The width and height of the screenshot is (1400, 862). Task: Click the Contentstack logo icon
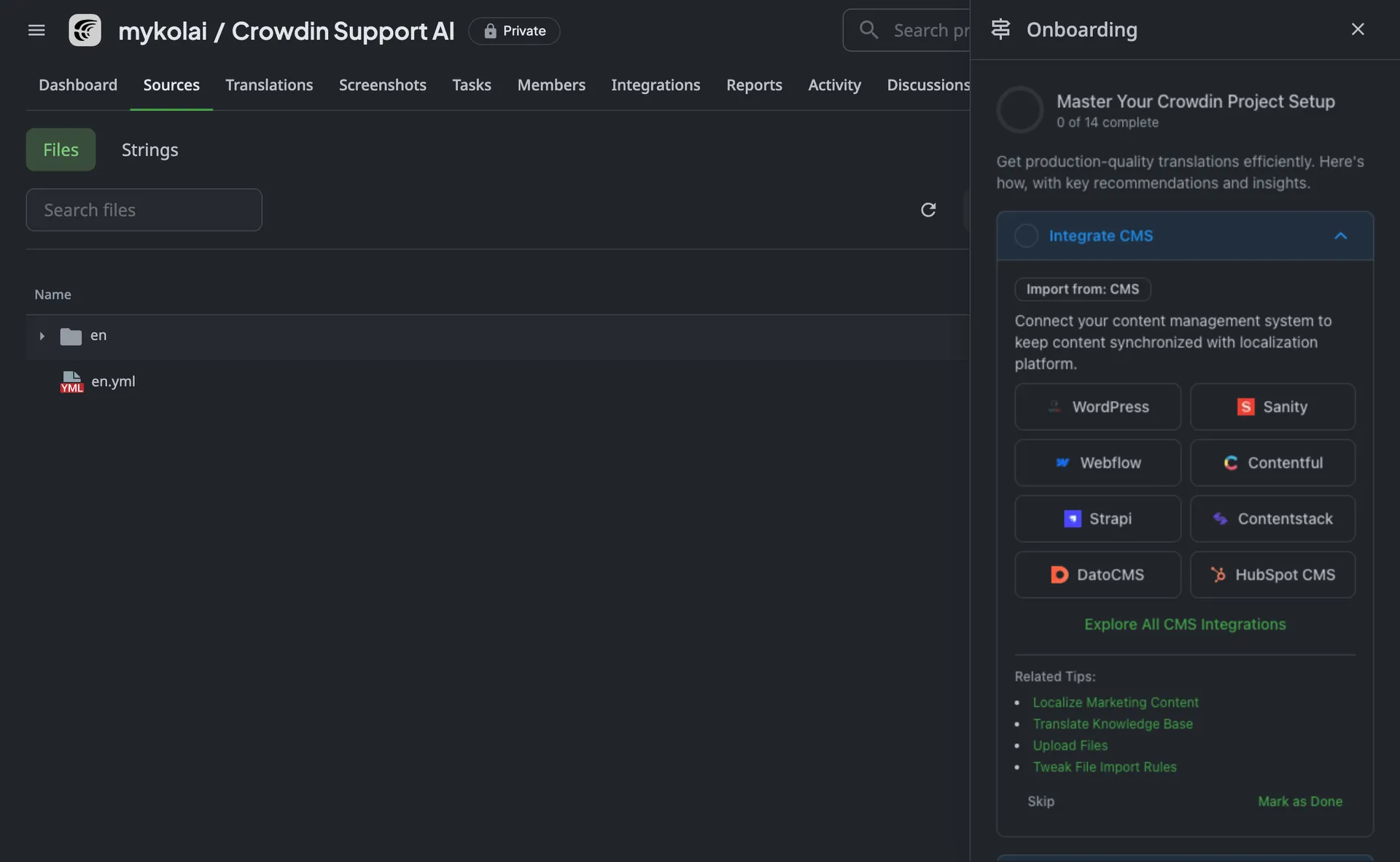[x=1220, y=519]
